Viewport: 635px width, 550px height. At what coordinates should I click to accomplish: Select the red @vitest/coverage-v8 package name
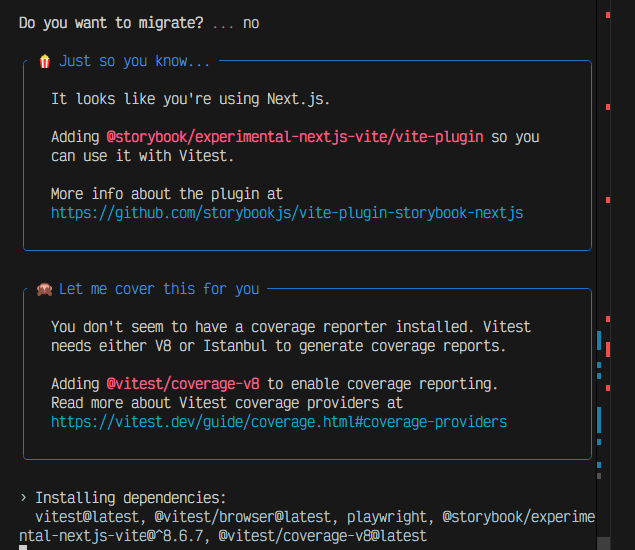pos(183,384)
